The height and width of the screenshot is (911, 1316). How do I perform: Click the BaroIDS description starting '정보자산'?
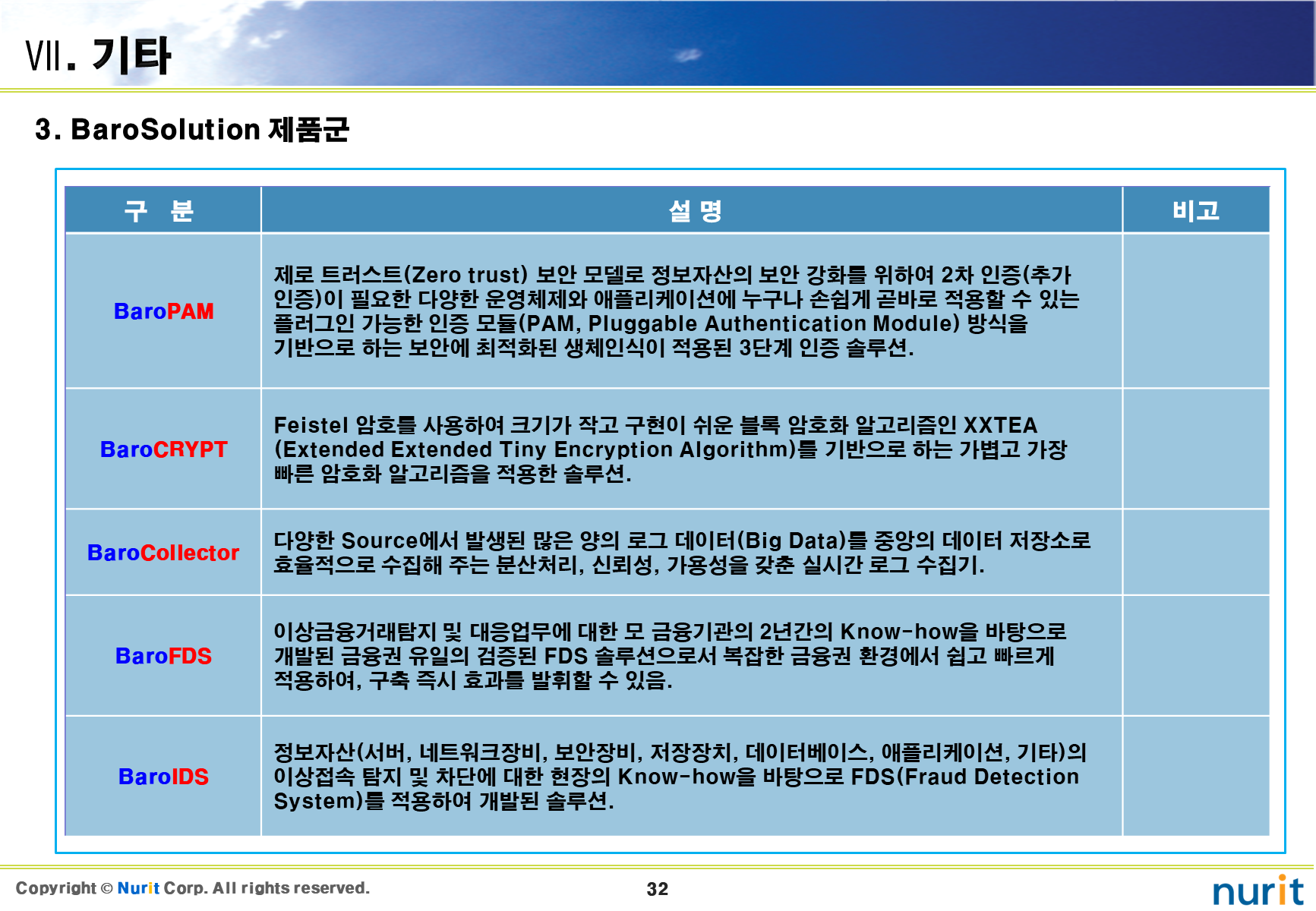click(680, 776)
